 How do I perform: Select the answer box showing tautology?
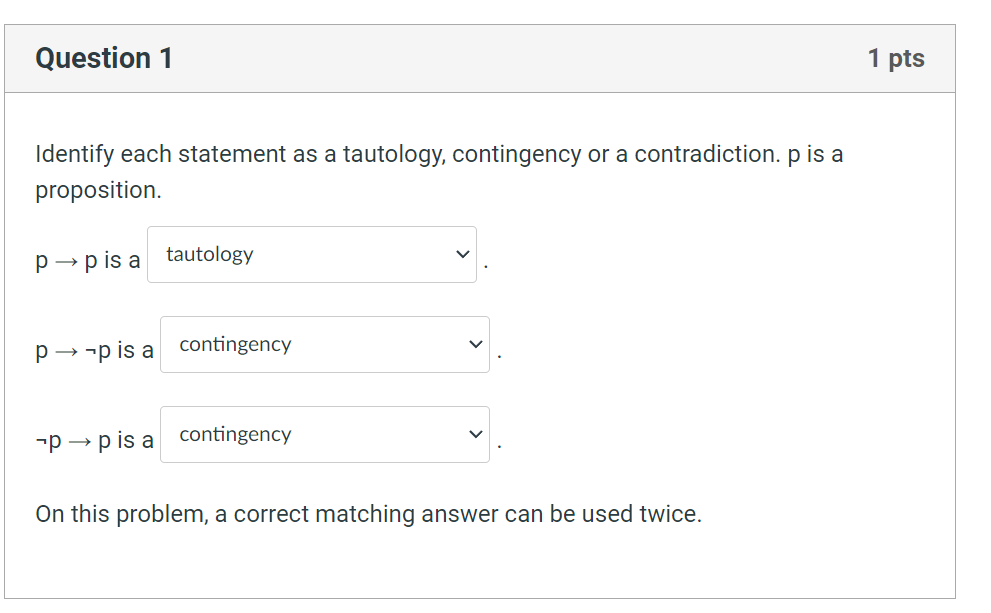coord(311,254)
